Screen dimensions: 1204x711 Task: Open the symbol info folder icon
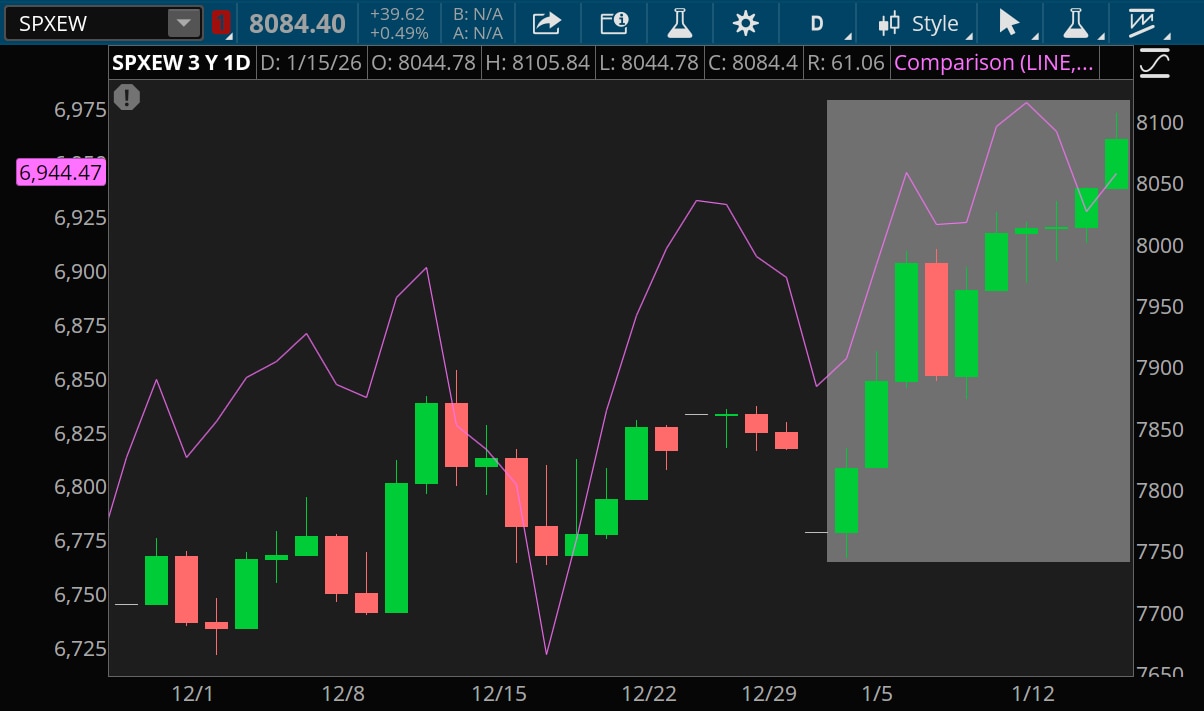click(x=613, y=23)
